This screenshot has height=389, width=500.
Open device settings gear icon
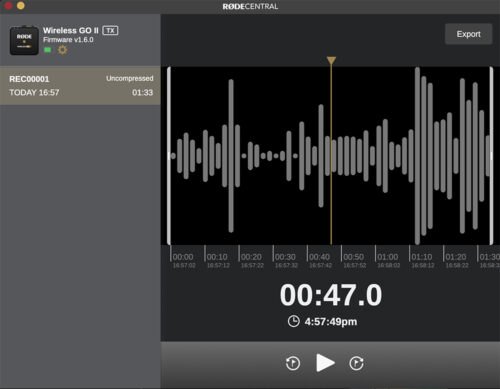(x=62, y=50)
